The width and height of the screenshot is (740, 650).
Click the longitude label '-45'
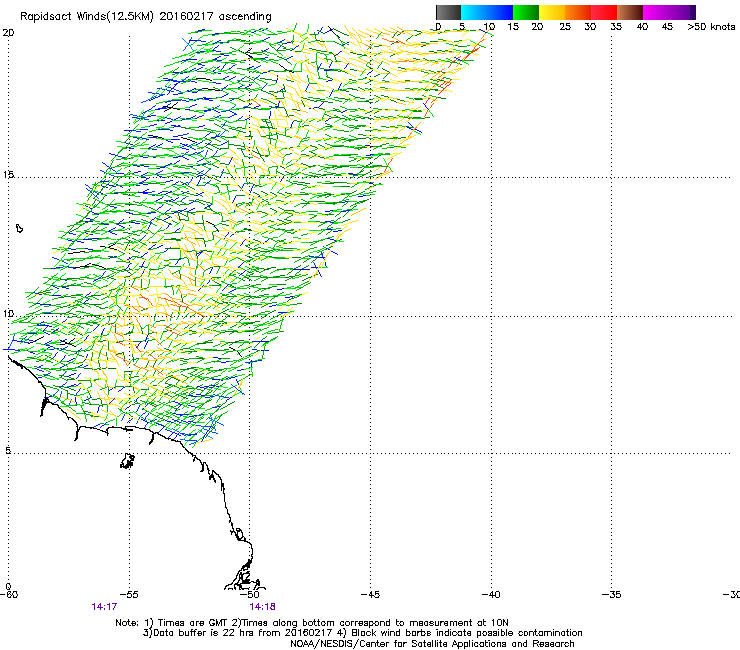coord(370,594)
